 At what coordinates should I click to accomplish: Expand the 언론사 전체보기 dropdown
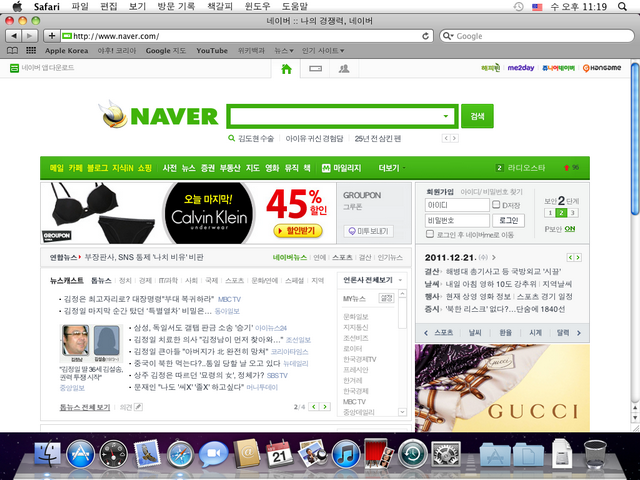(x=400, y=280)
